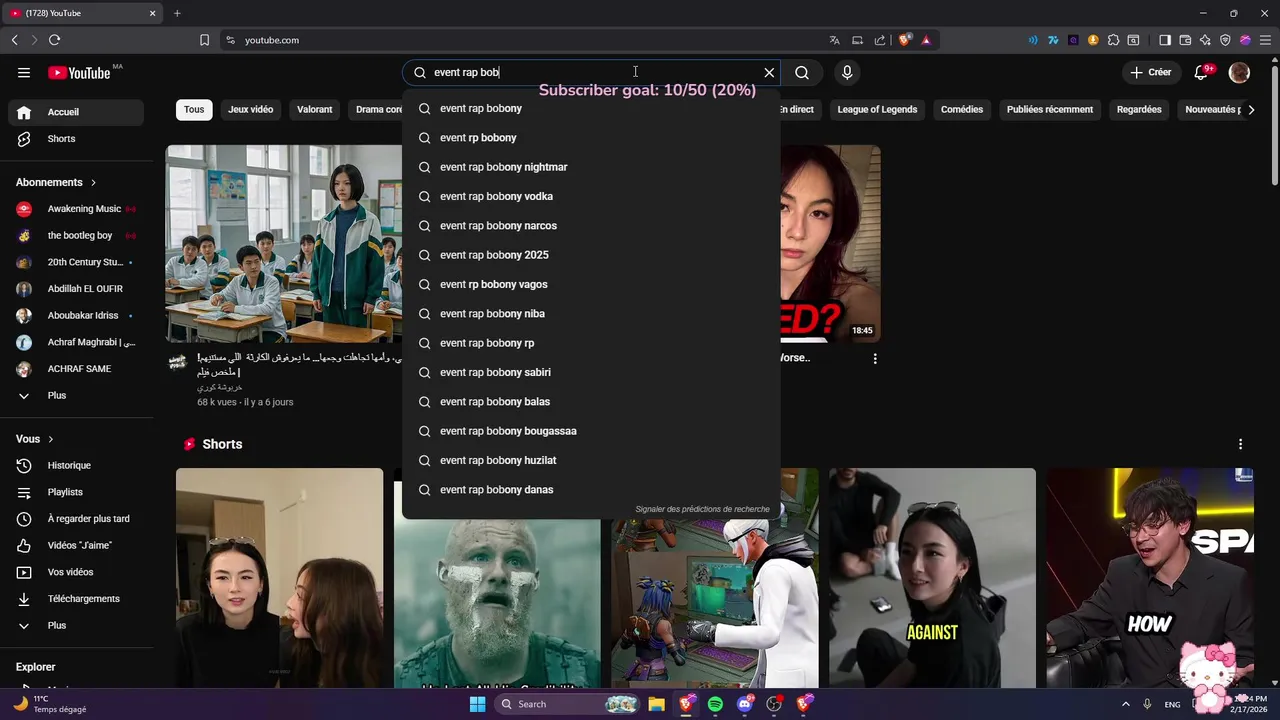Open the Windows Start menu

coord(478,704)
